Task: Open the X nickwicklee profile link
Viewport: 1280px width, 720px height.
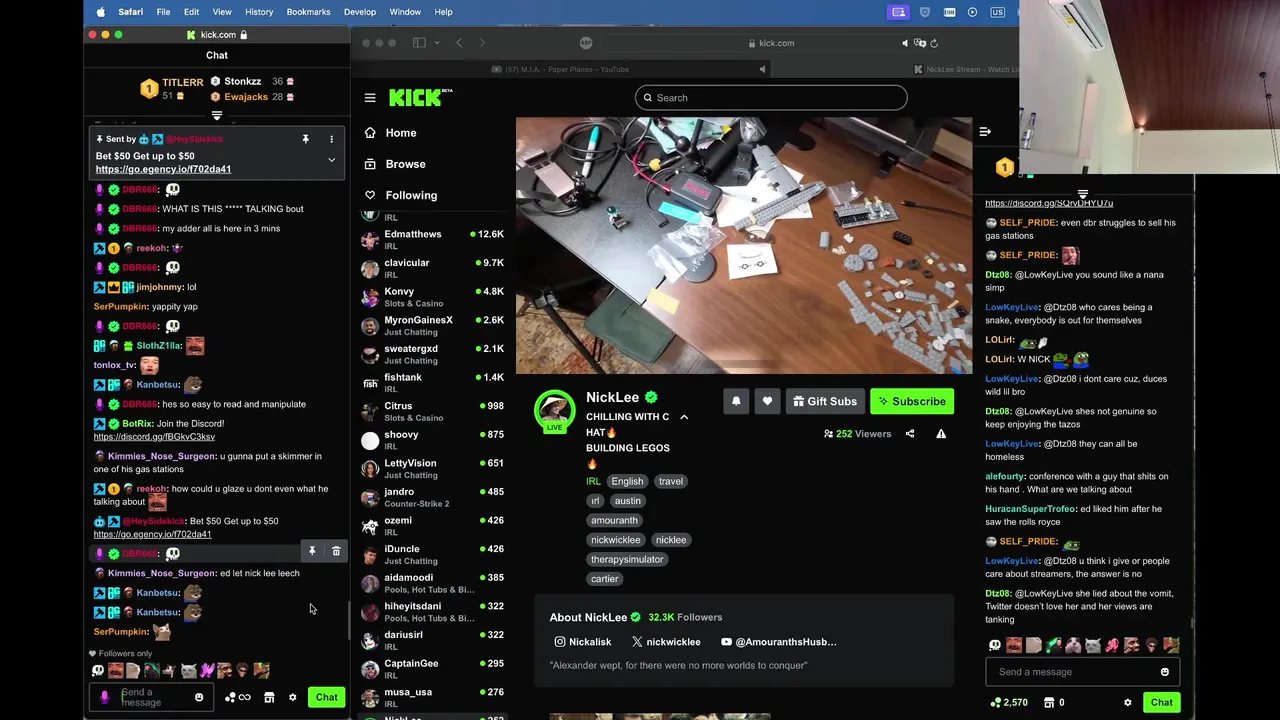Action: click(x=666, y=642)
